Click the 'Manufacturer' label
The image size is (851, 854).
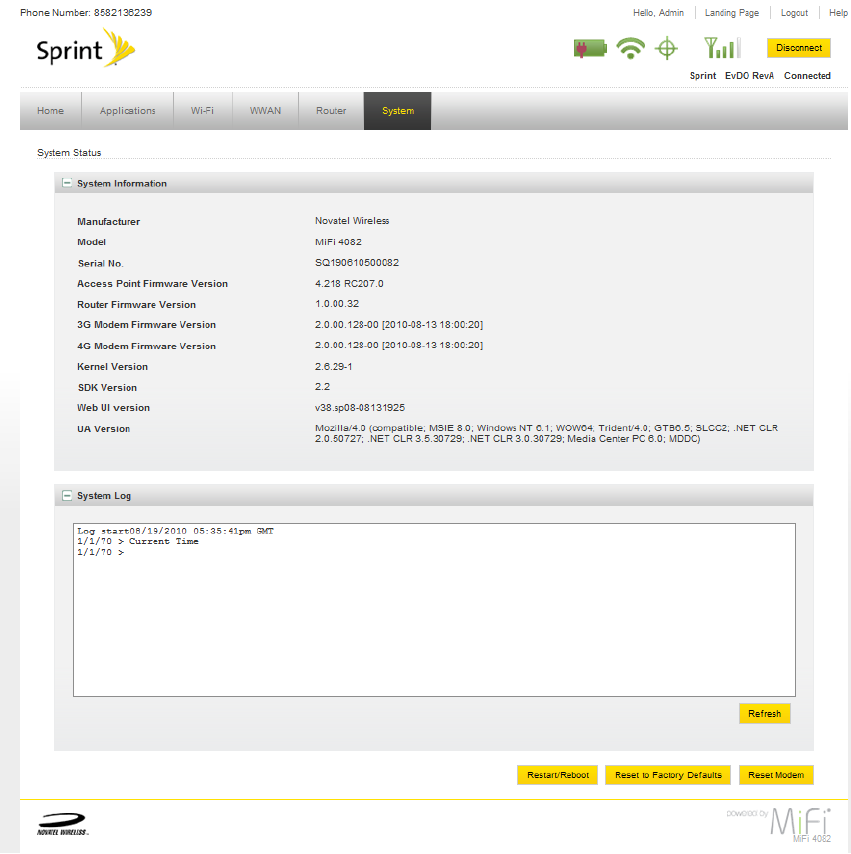[x=108, y=222]
